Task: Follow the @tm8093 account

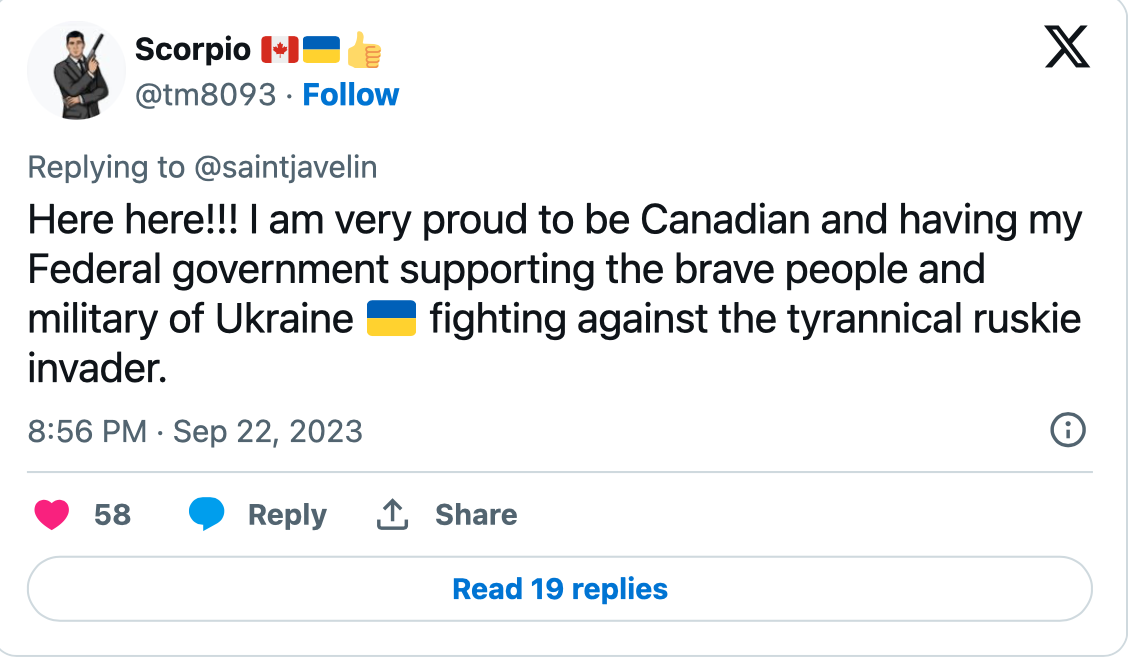Action: pos(350,95)
